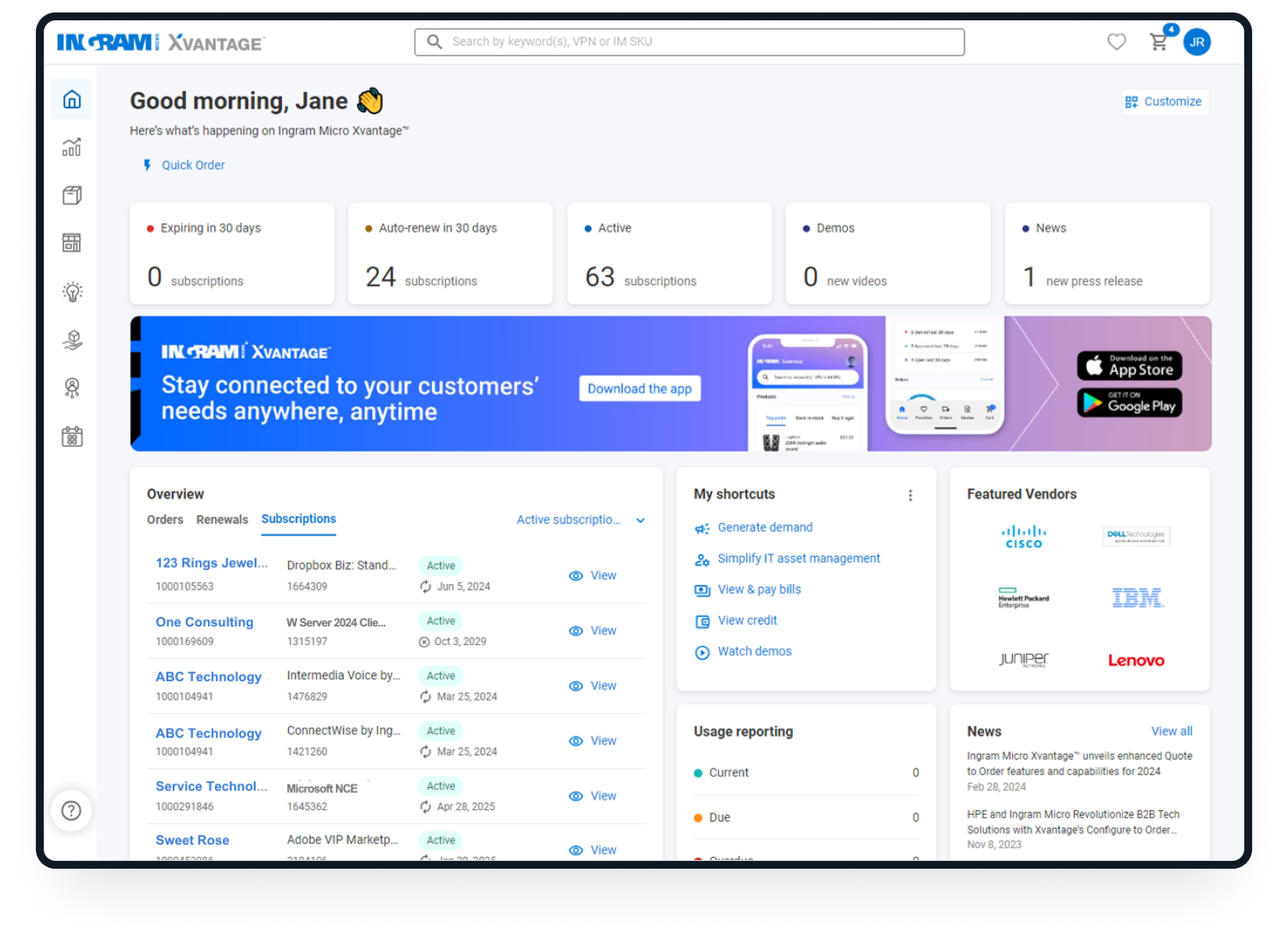Switch to the Renewals tab
Viewport: 1288px width, 943px height.
point(222,520)
